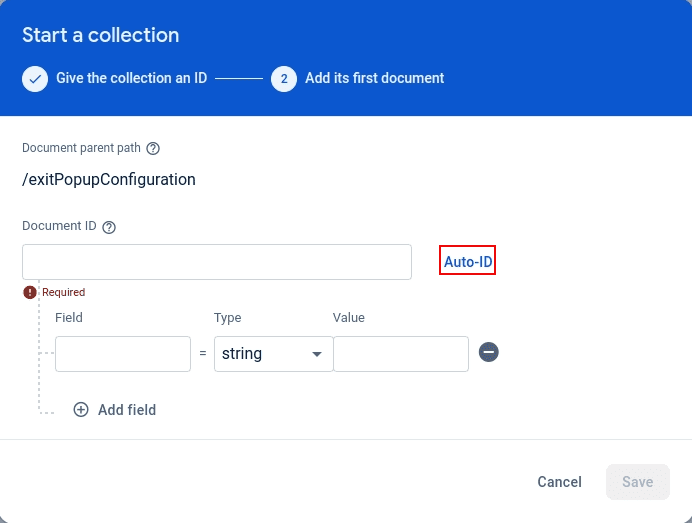Click the plus icon for Add field
692x523 pixels.
81,410
